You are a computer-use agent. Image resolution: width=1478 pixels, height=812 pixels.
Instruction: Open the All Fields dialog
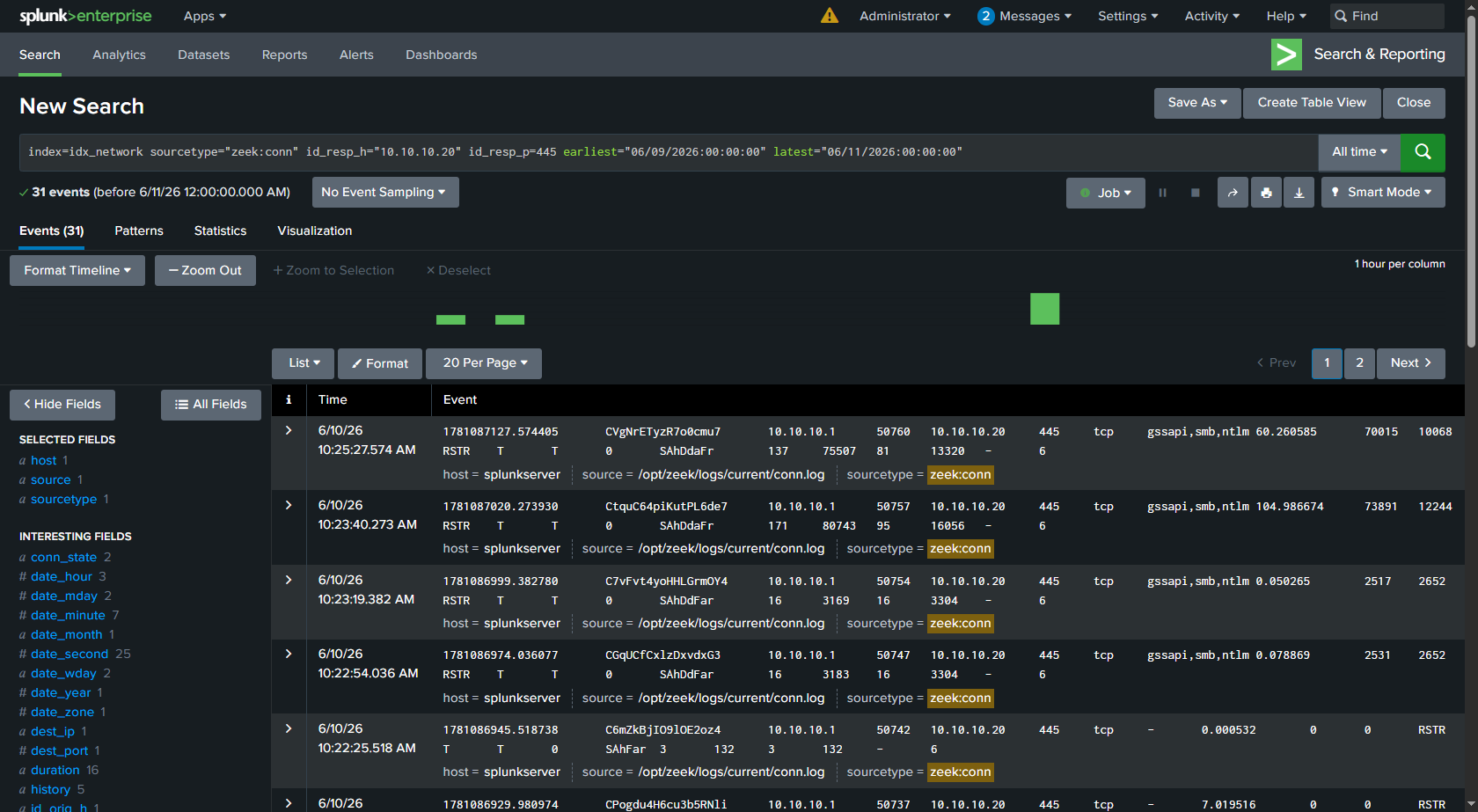(x=211, y=405)
